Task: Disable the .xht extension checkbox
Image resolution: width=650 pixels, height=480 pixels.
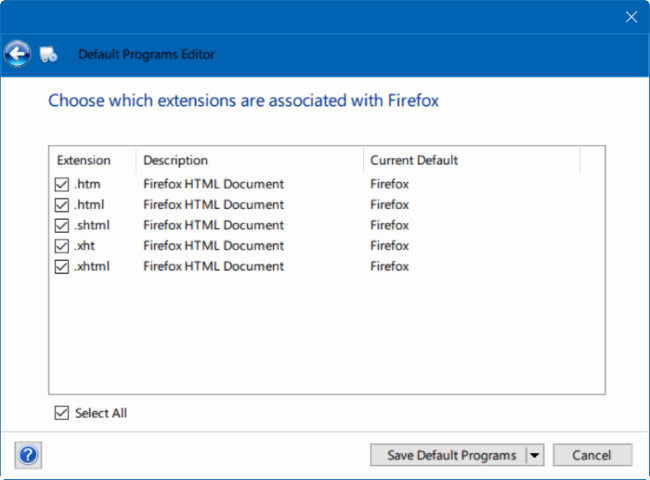Action: pyautogui.click(x=63, y=246)
